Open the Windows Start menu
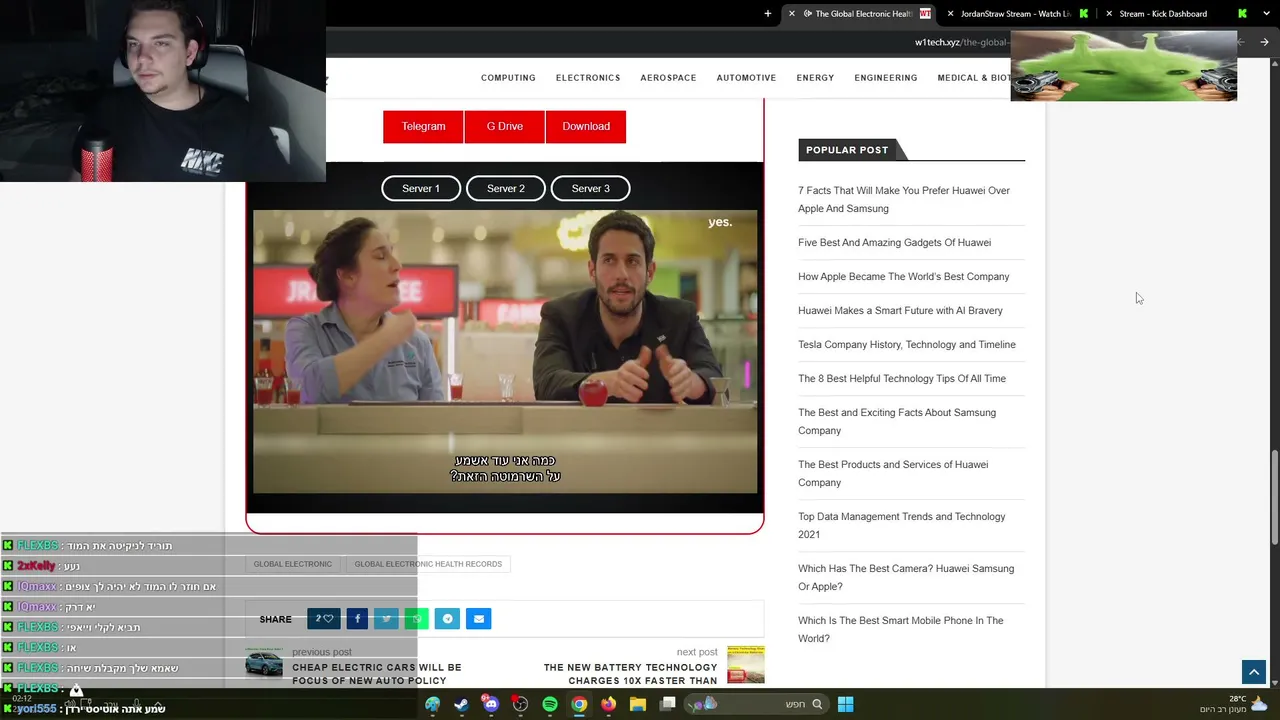1280x720 pixels. [845, 704]
